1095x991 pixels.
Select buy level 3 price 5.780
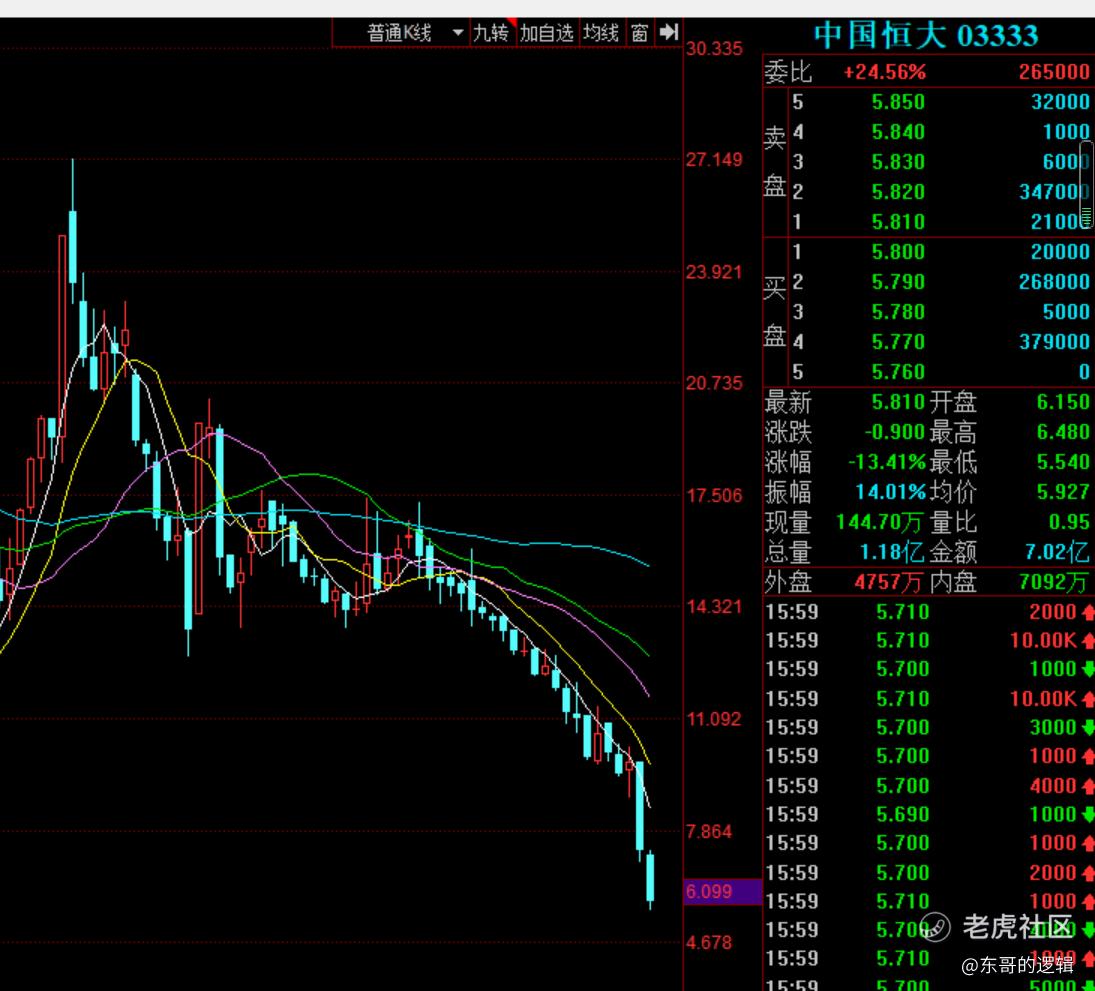coord(898,312)
